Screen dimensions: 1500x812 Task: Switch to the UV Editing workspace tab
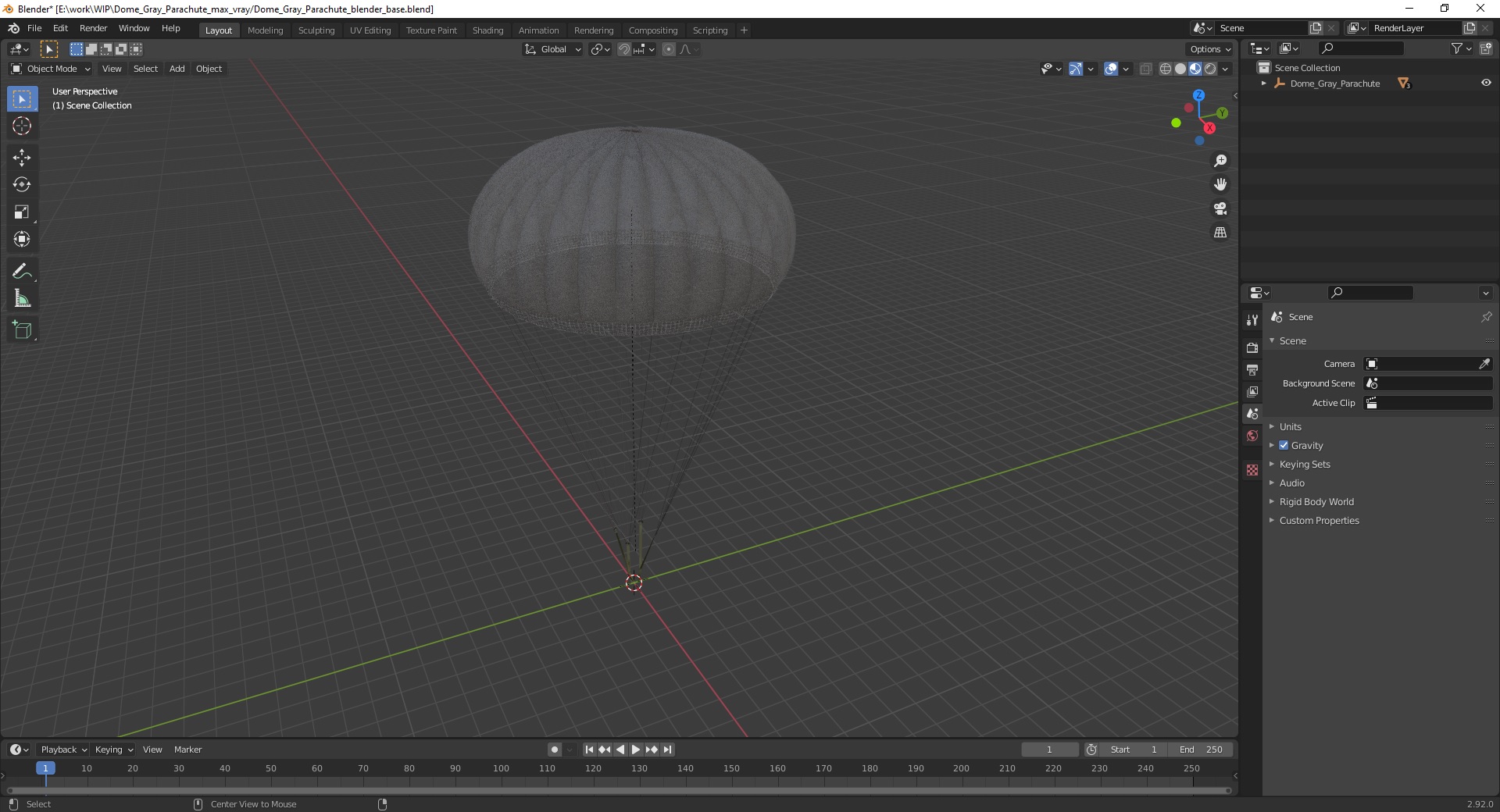click(x=370, y=30)
